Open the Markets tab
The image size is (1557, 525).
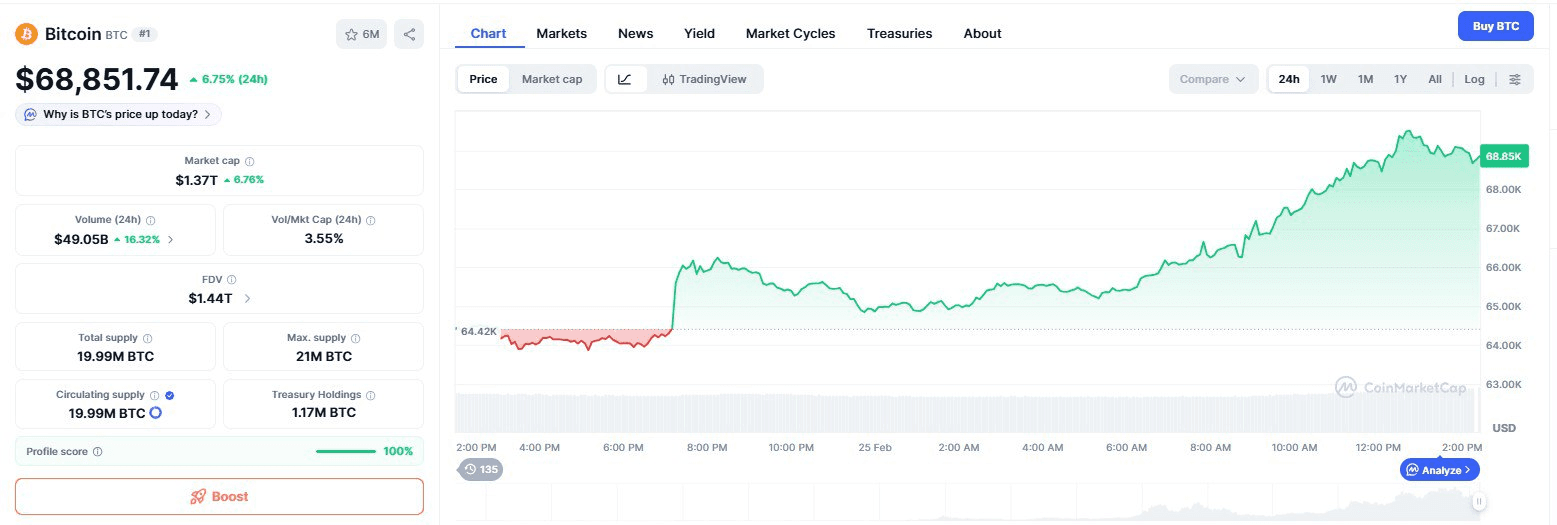561,33
